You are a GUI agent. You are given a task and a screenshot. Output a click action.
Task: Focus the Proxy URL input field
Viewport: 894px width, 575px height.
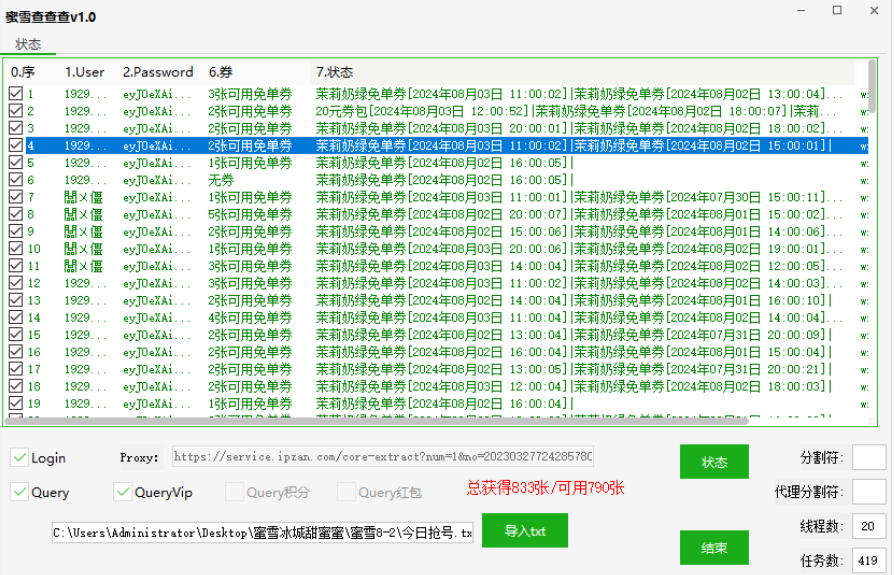pos(382,457)
